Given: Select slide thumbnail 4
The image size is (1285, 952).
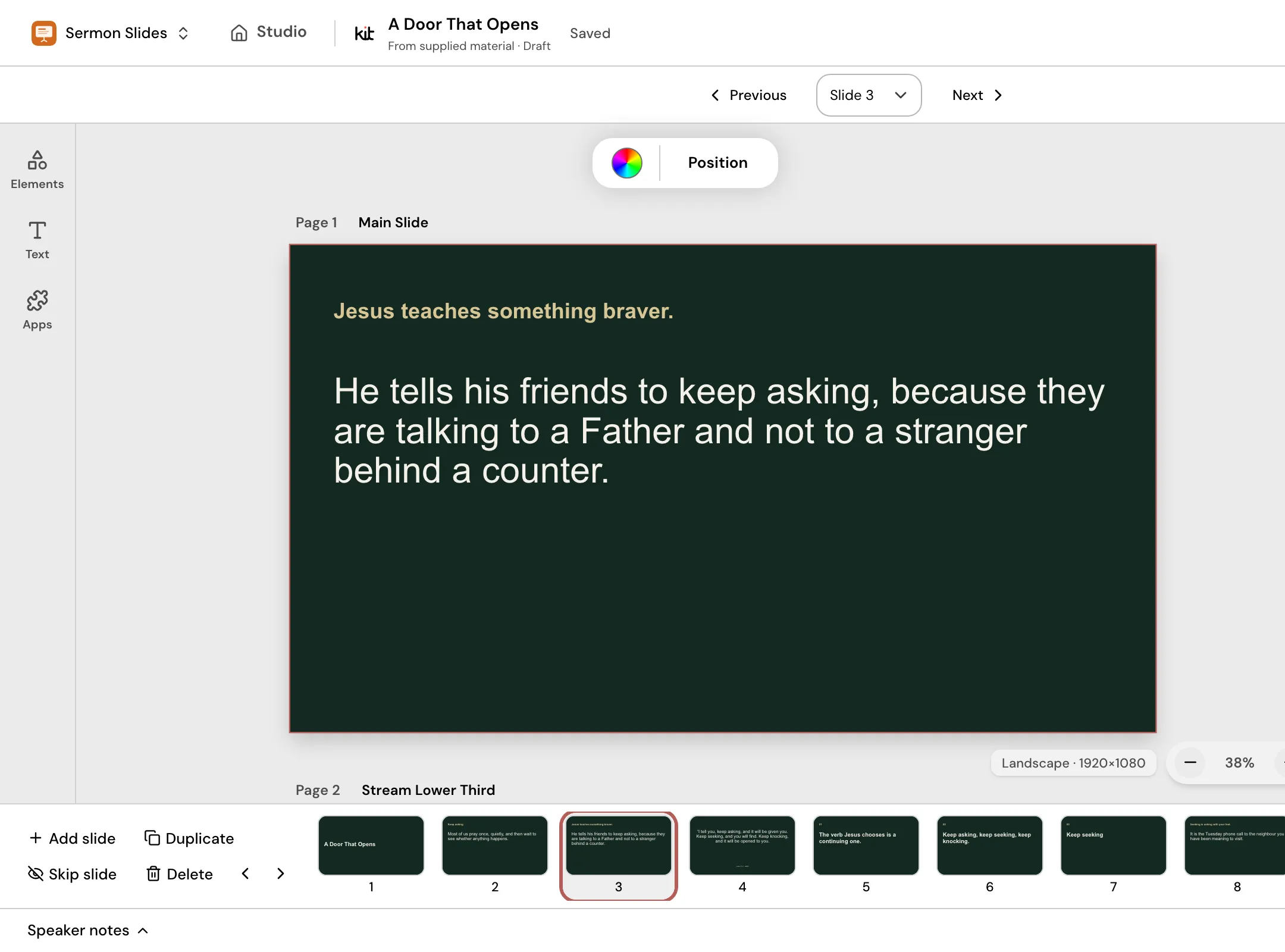Looking at the screenshot, I should tap(742, 845).
